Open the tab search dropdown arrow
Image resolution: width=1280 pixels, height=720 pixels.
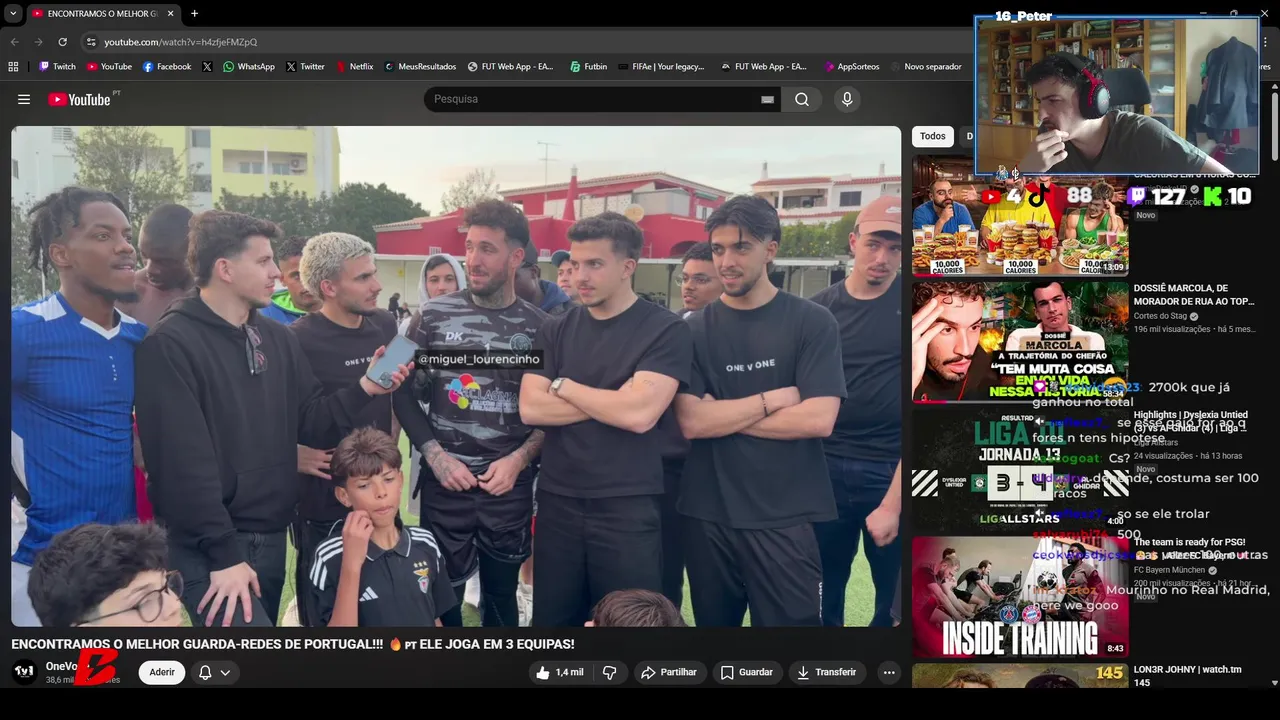tap(13, 13)
